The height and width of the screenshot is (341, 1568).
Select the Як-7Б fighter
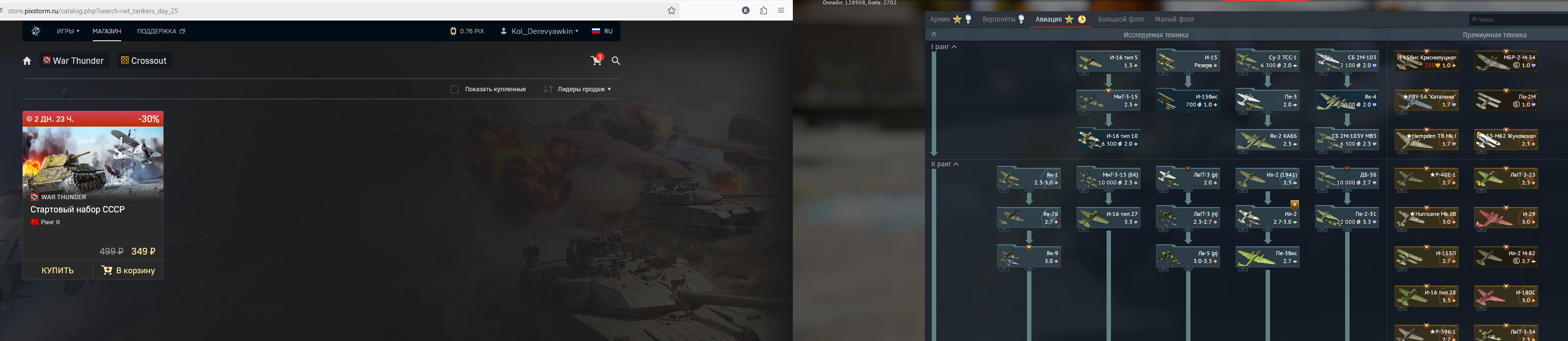point(1028,218)
